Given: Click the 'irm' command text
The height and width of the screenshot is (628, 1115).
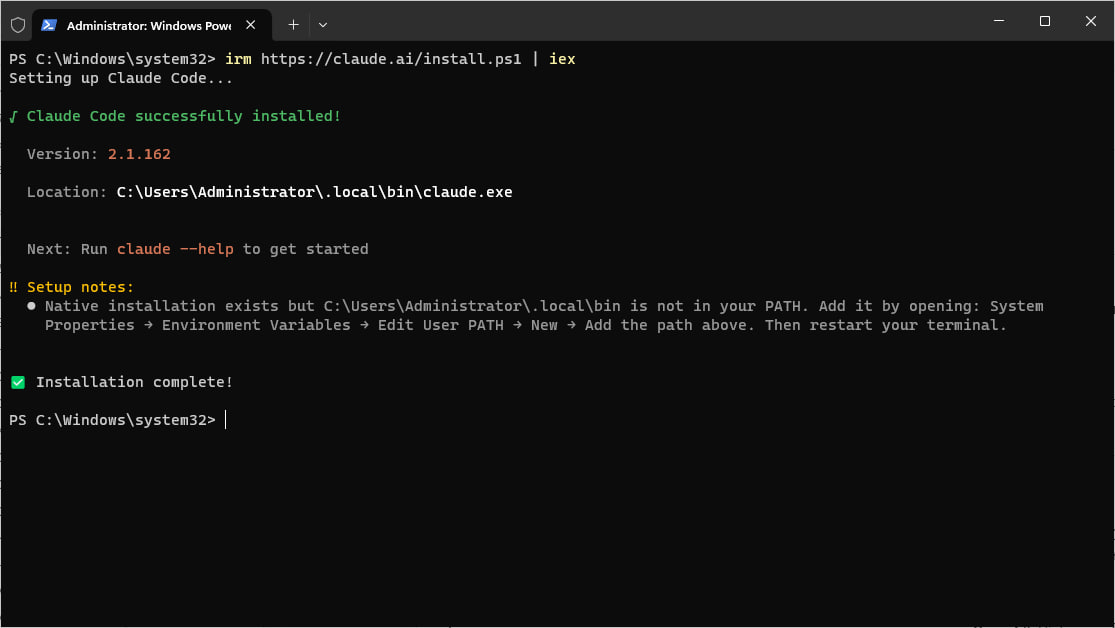Looking at the screenshot, I should [x=238, y=59].
